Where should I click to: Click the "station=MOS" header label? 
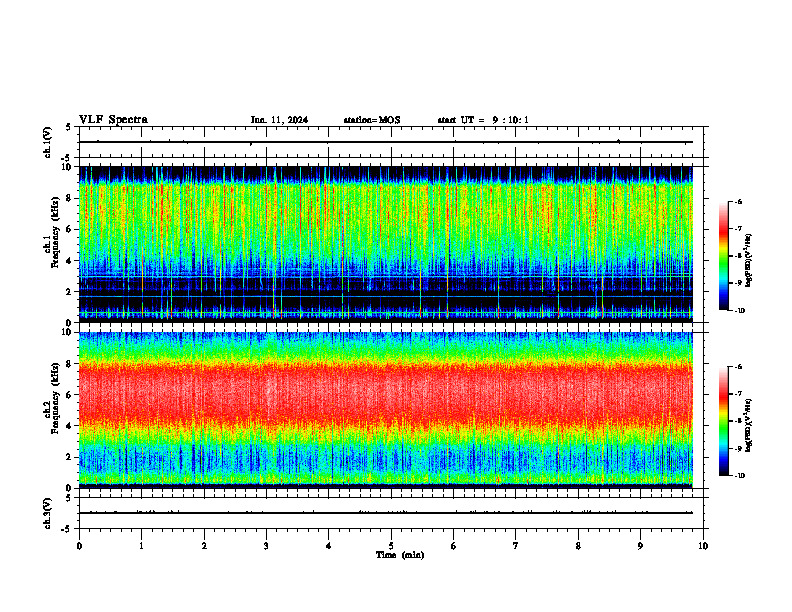point(372,120)
